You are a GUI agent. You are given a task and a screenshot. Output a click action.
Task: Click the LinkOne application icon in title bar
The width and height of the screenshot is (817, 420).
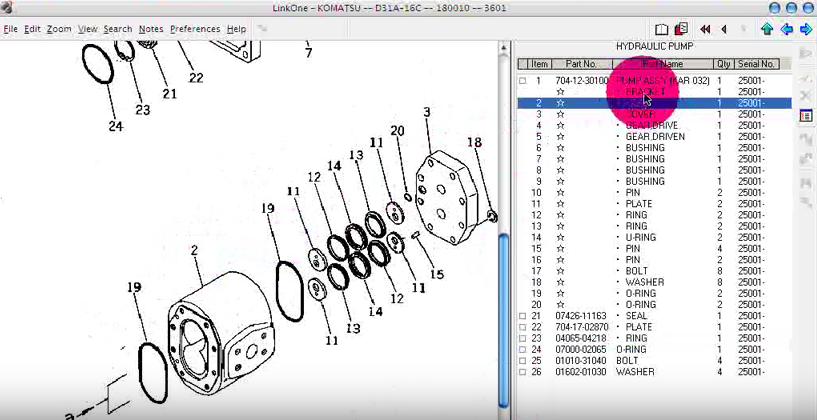6,7
